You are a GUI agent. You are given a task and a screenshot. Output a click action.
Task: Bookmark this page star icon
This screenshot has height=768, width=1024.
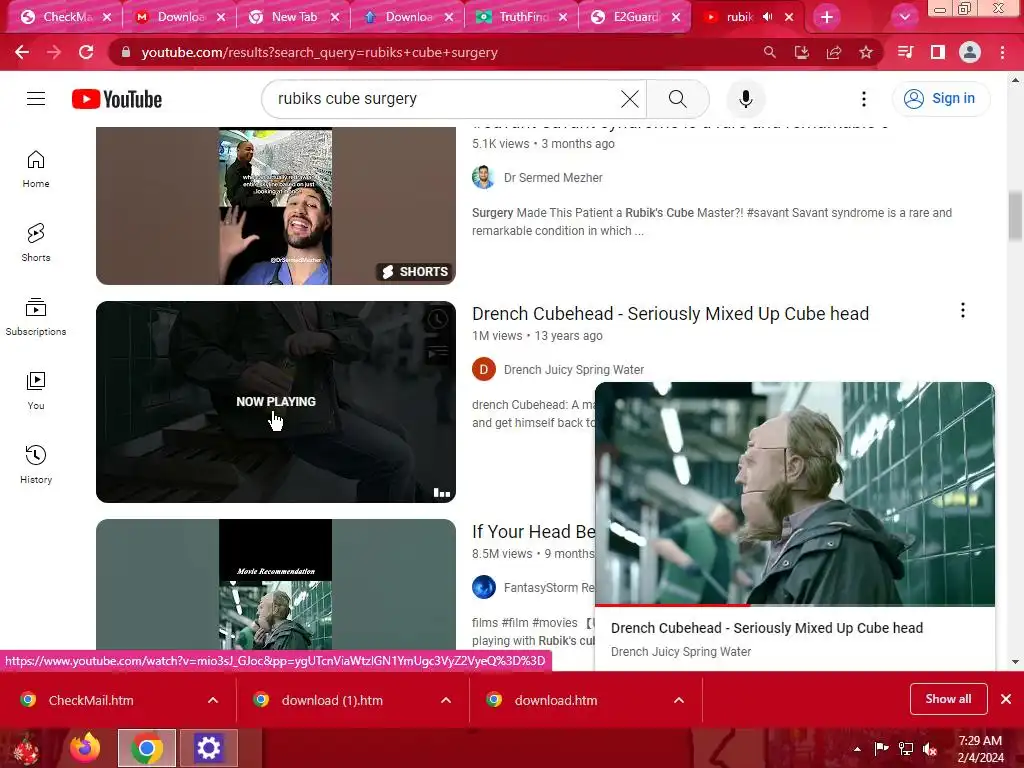point(866,52)
